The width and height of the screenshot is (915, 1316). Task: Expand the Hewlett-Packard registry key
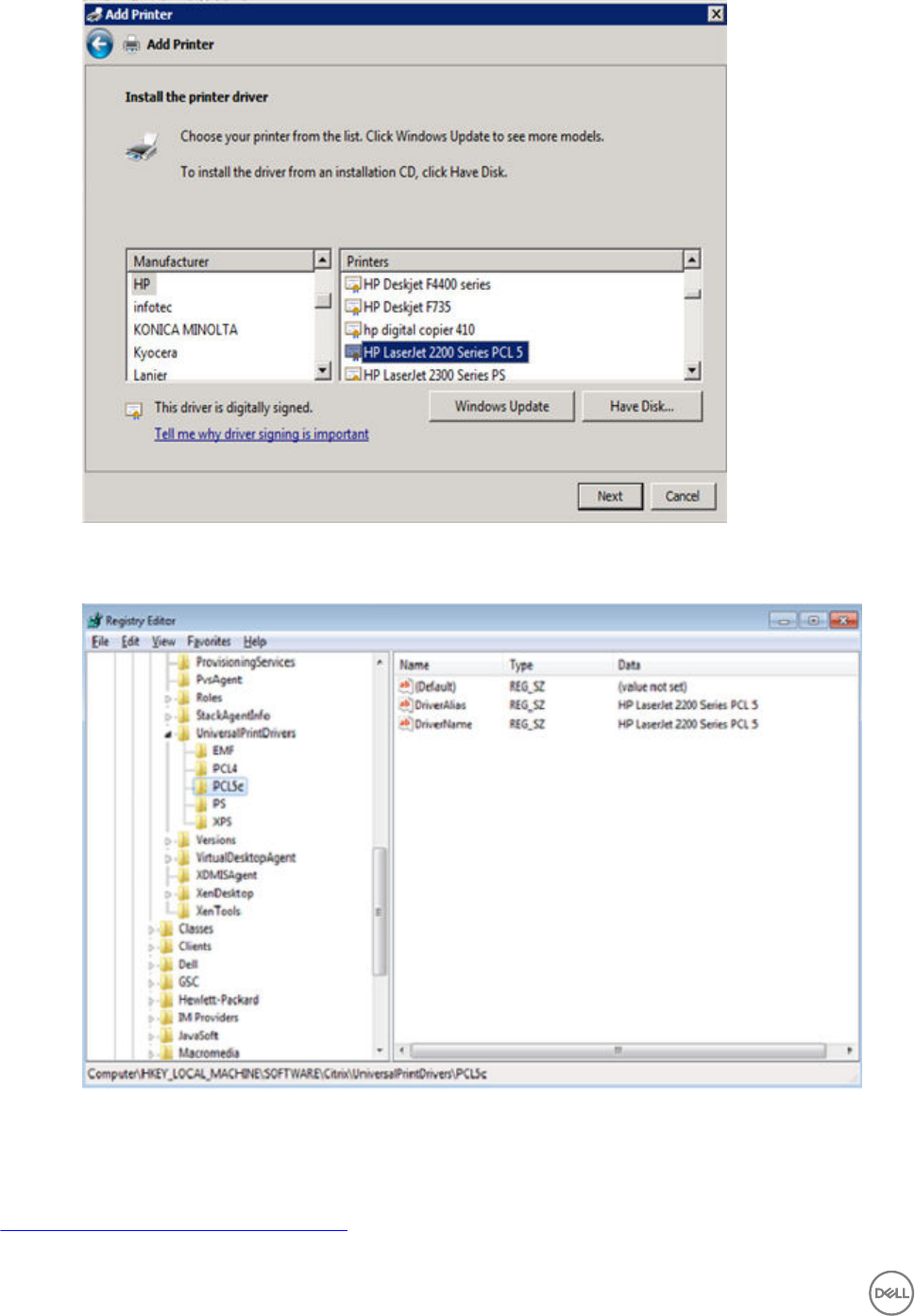click(x=152, y=1001)
